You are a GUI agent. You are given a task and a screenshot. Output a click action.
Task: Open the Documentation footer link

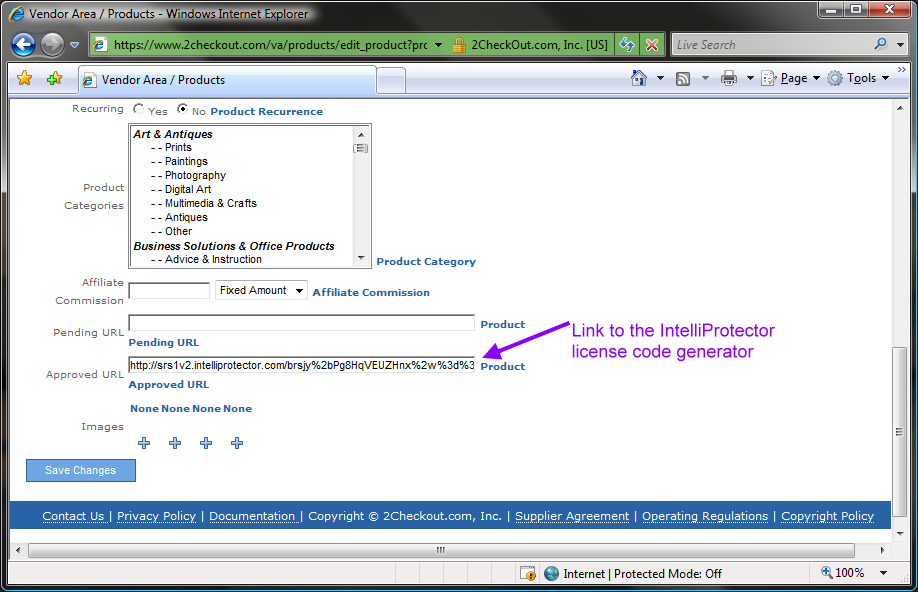coord(252,516)
